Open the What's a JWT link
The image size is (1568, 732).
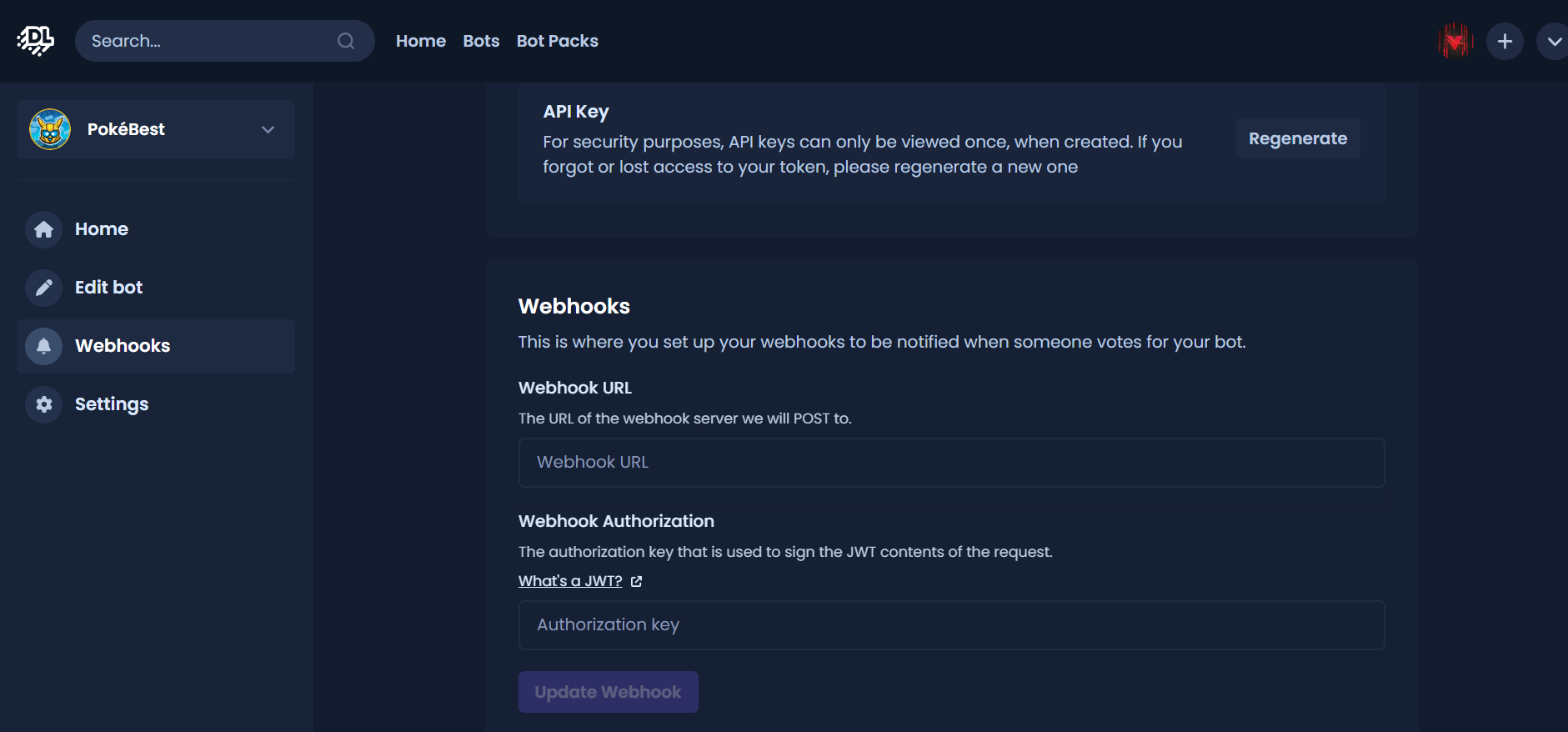click(x=569, y=580)
